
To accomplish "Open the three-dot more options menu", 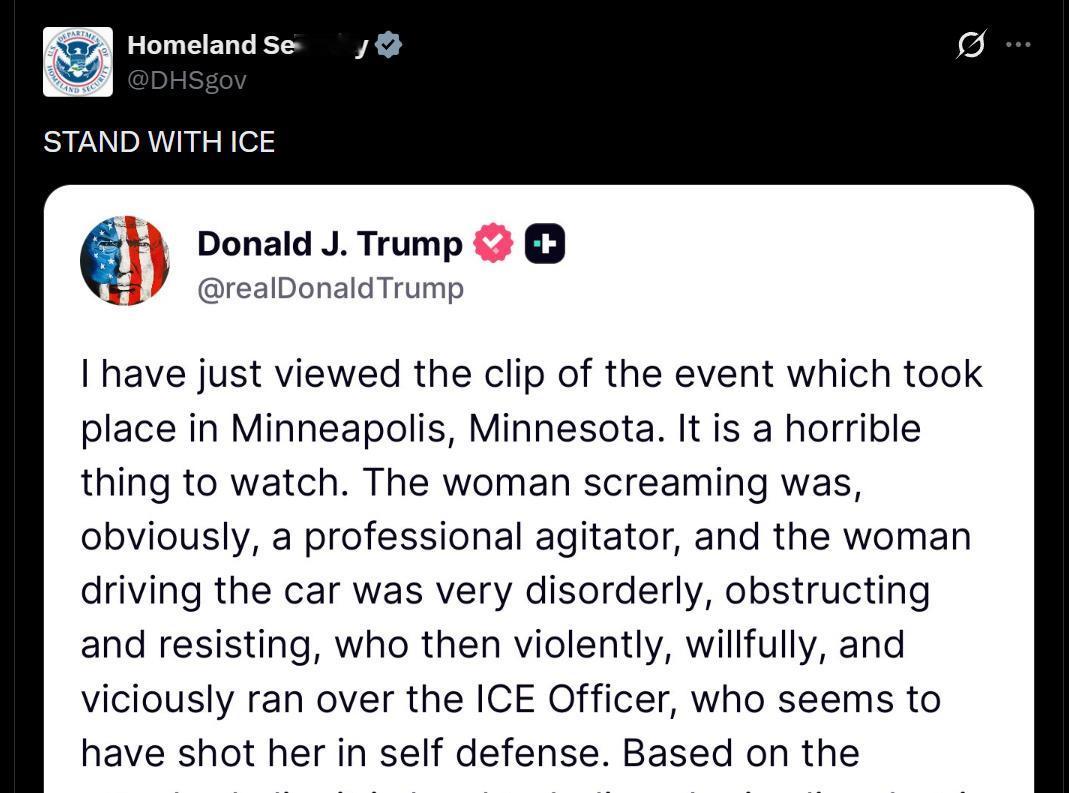I will tap(1018, 45).
